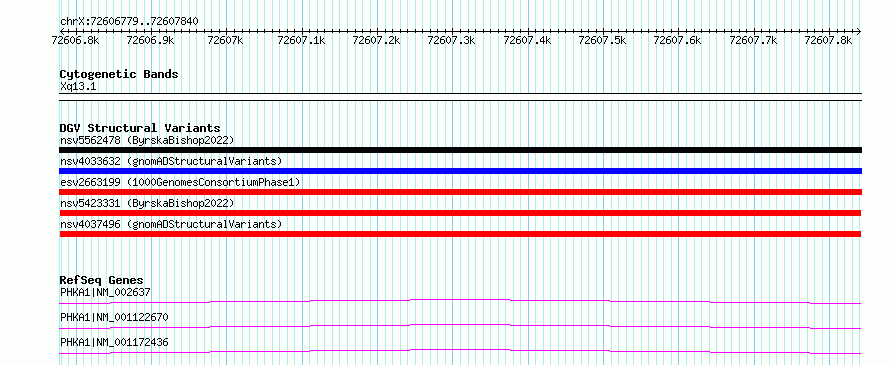This screenshot has width=890, height=365.
Task: Click transcript label PHKA1|NM_001172436
Action: [114, 342]
